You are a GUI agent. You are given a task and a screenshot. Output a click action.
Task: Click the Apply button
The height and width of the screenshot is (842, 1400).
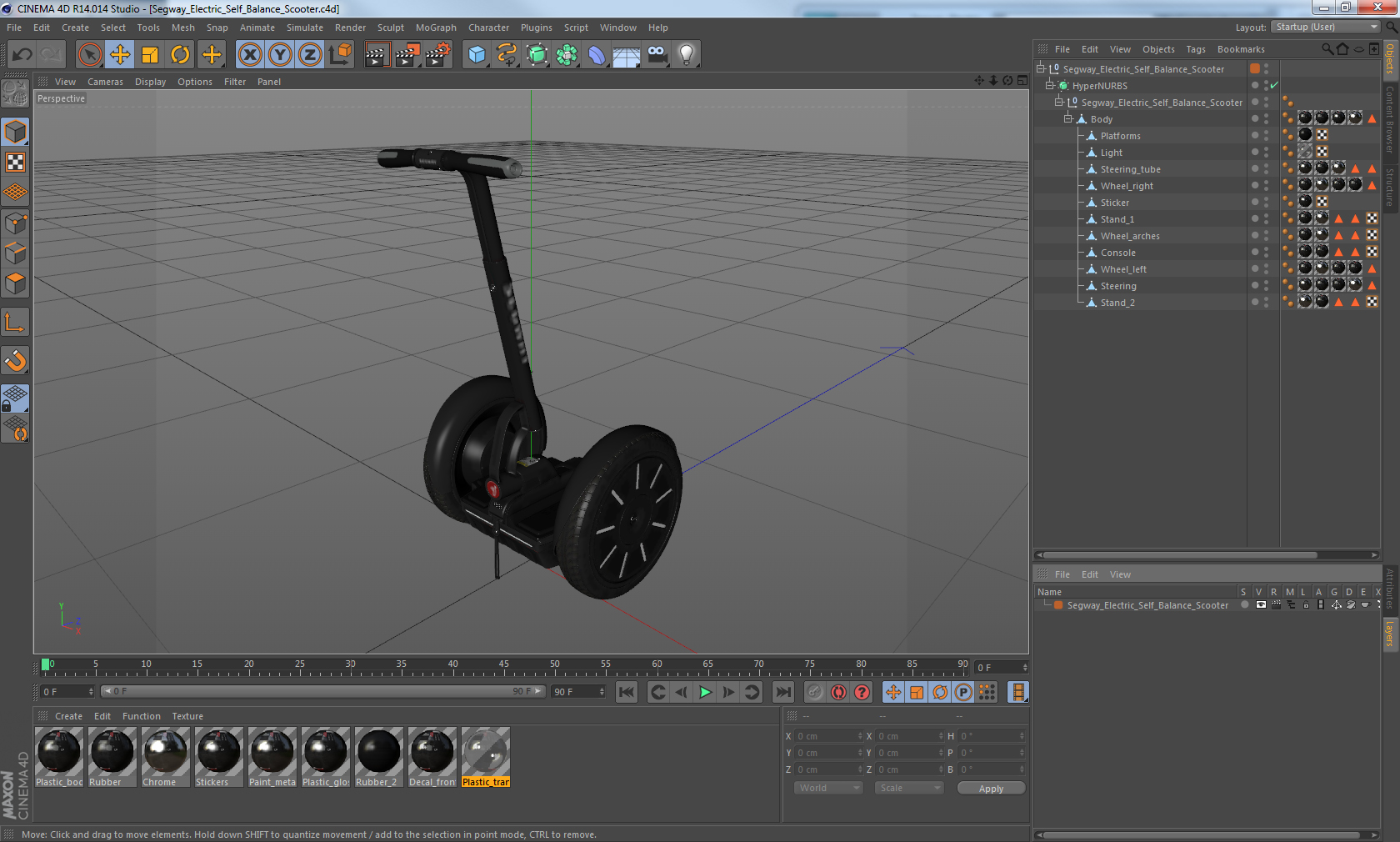coord(991,788)
